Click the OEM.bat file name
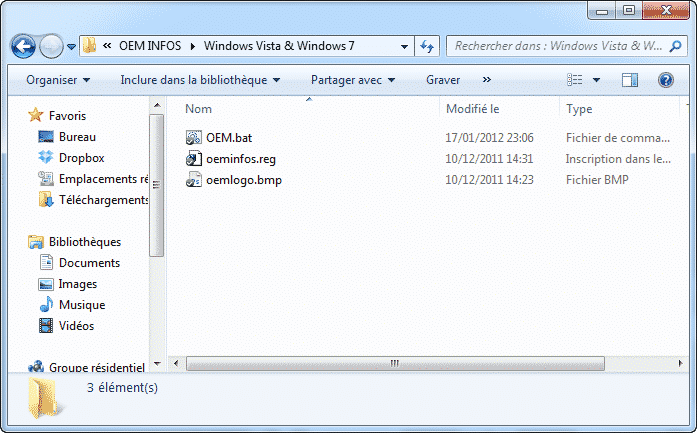The width and height of the screenshot is (697, 433). 229,138
